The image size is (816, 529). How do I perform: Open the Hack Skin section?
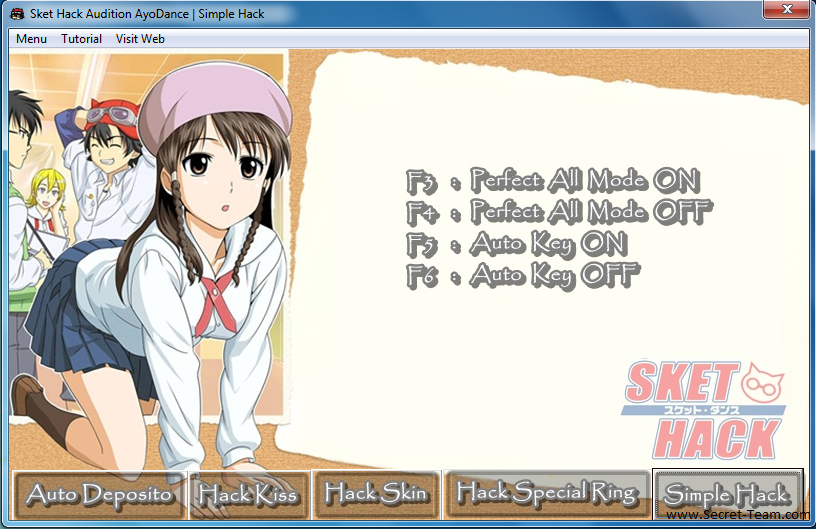[376, 494]
